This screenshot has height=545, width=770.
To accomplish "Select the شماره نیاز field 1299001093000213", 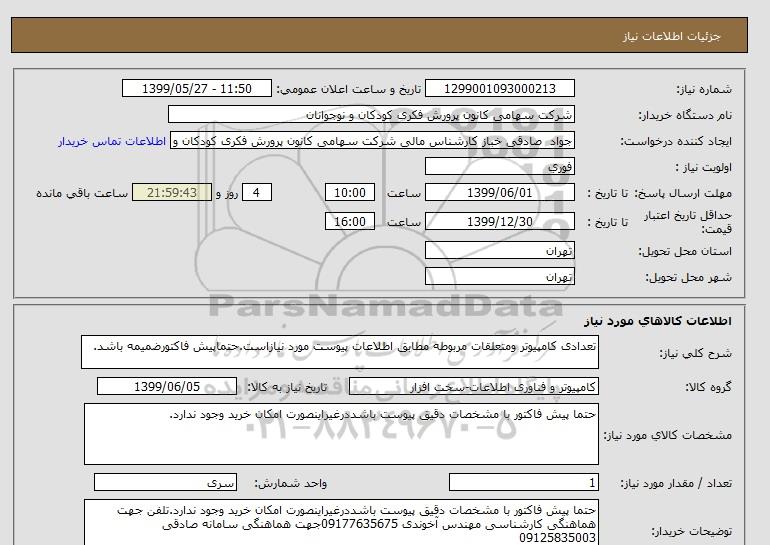I will click(500, 88).
